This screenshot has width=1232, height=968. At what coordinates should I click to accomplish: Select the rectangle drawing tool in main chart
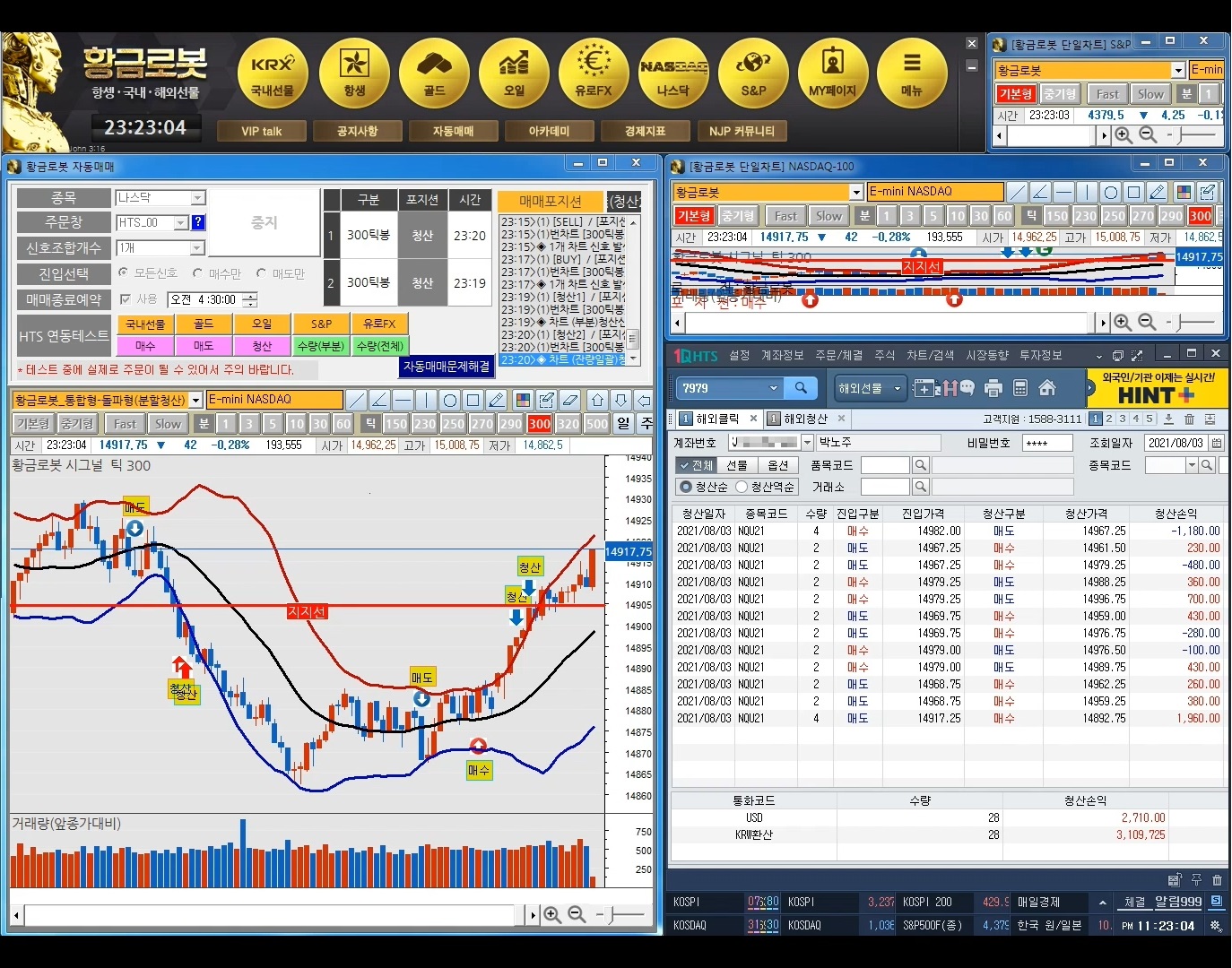473,400
